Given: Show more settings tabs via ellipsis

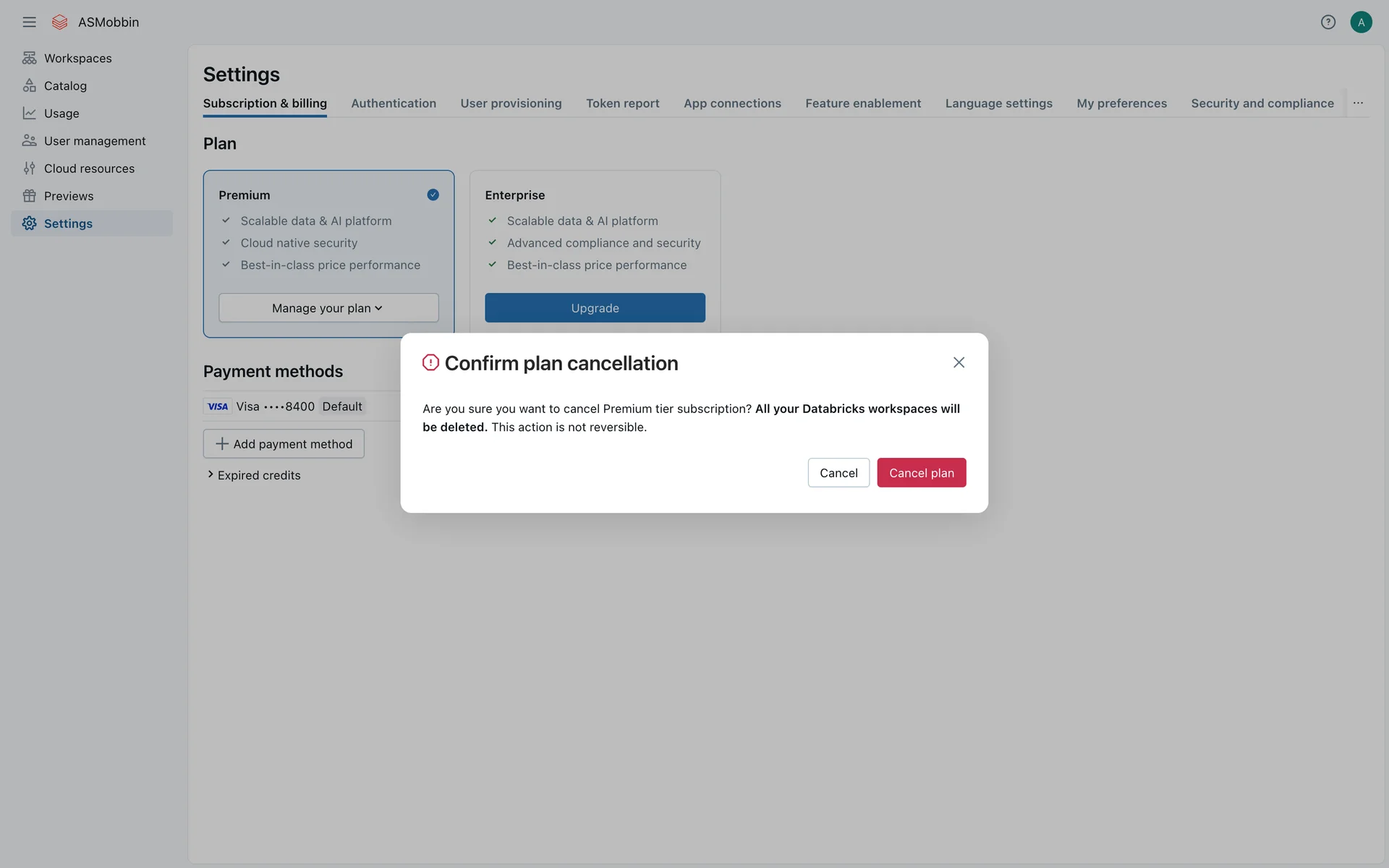Looking at the screenshot, I should coord(1358,103).
